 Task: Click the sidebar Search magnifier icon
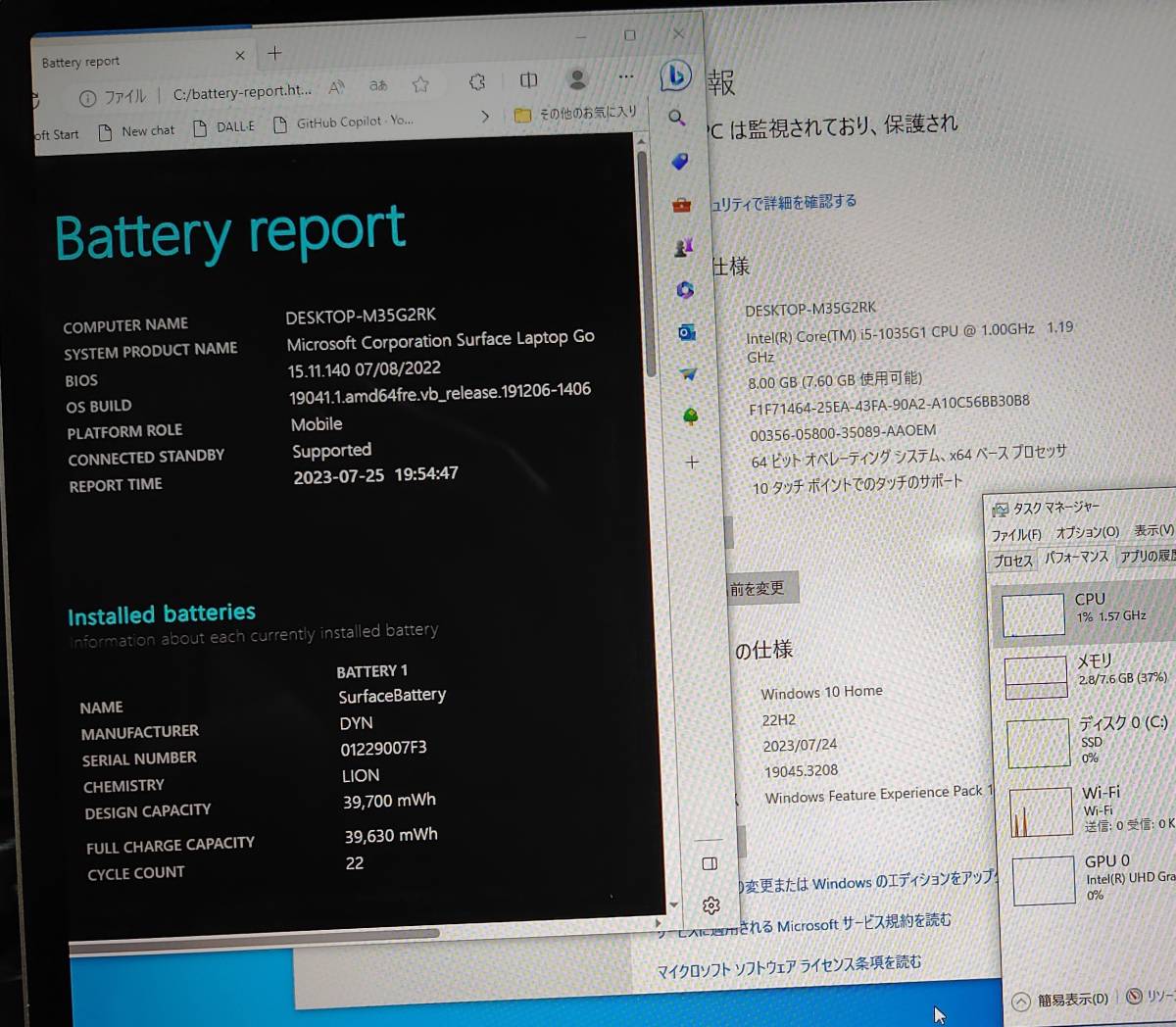[676, 118]
